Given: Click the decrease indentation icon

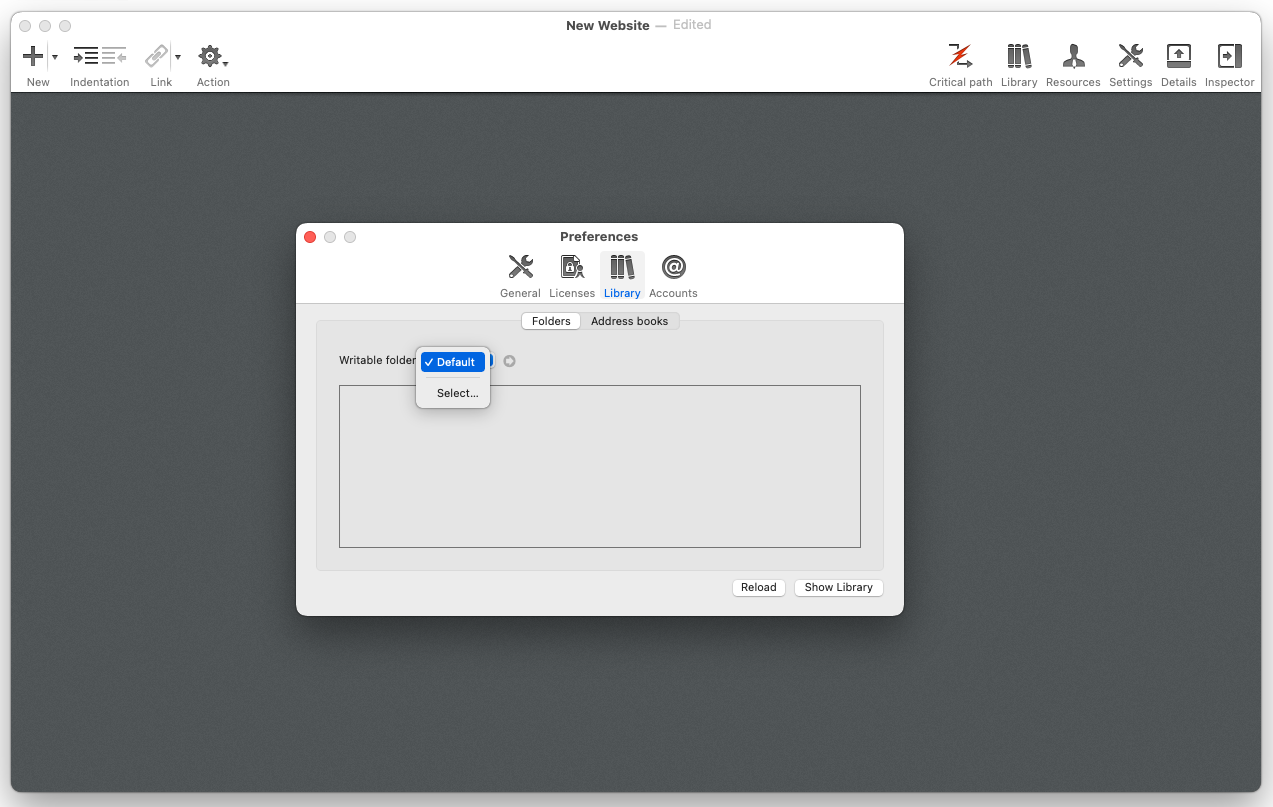Looking at the screenshot, I should click(114, 57).
